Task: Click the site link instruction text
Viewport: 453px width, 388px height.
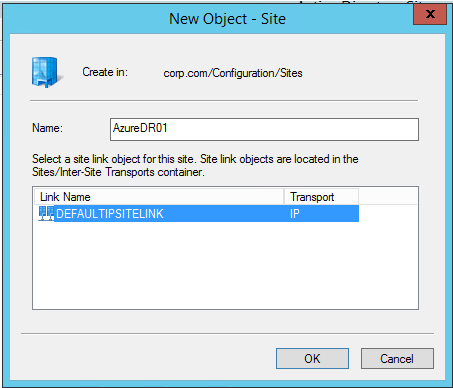Action: coord(195,165)
